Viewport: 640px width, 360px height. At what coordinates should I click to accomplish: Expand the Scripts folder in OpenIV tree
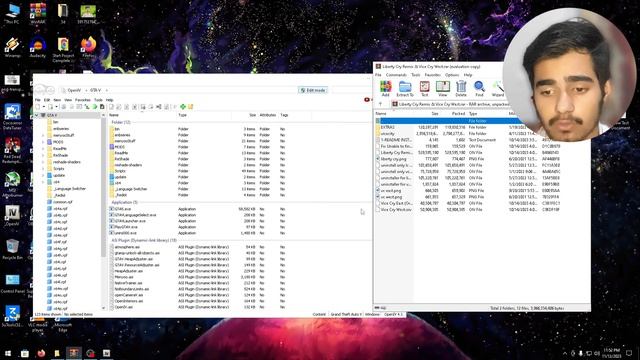(x=43, y=169)
